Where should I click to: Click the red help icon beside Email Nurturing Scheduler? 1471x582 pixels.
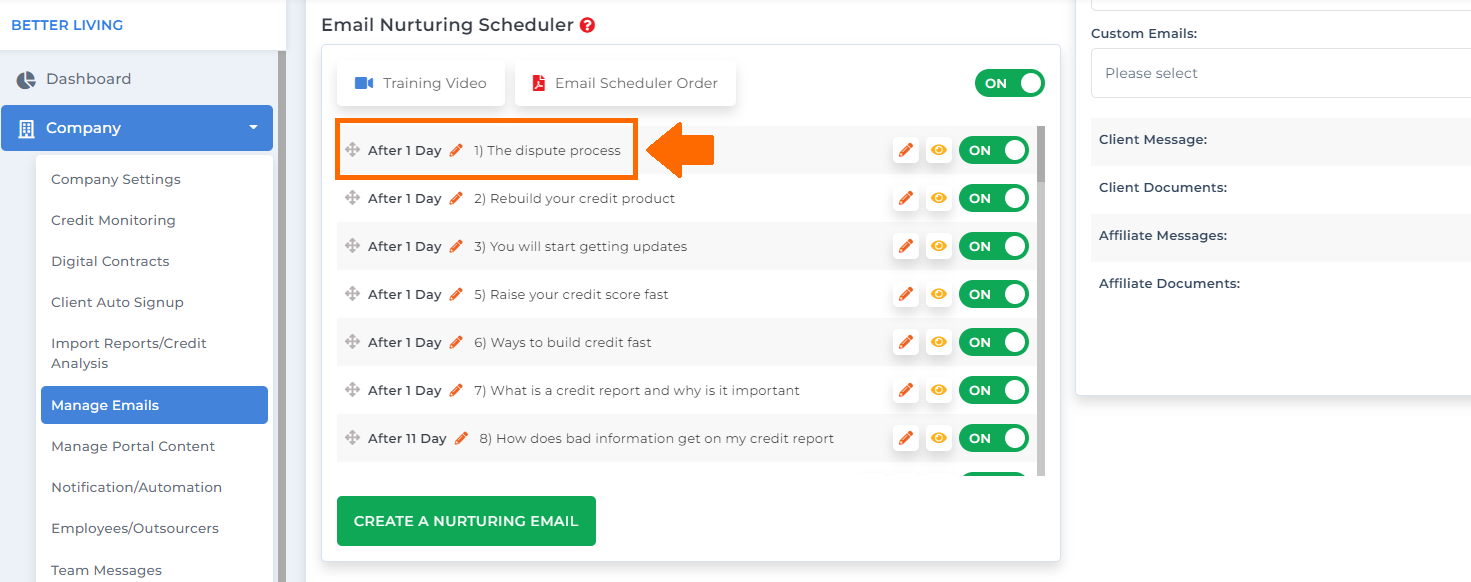click(x=588, y=25)
